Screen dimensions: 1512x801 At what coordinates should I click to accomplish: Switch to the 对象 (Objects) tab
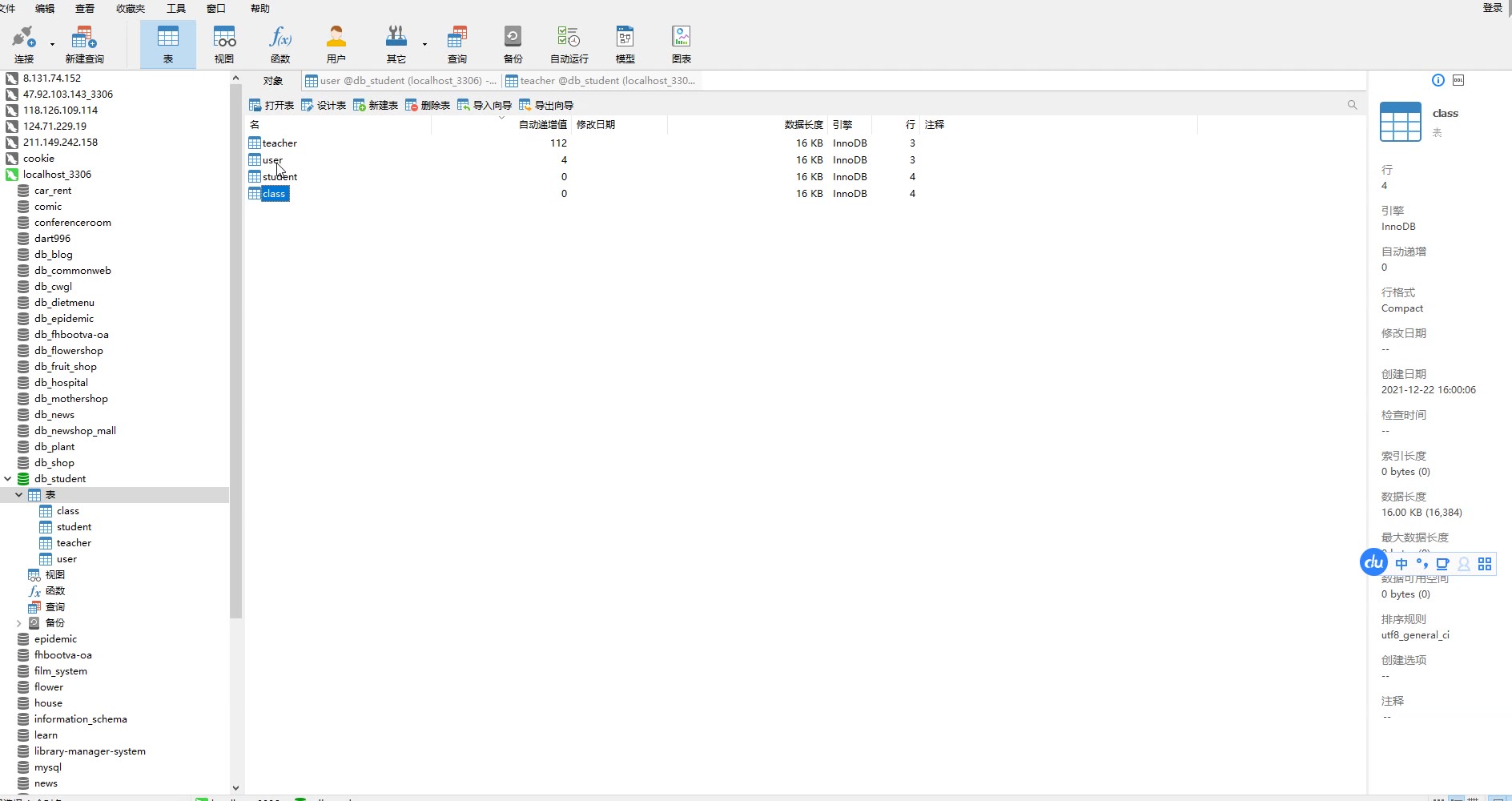[x=273, y=80]
